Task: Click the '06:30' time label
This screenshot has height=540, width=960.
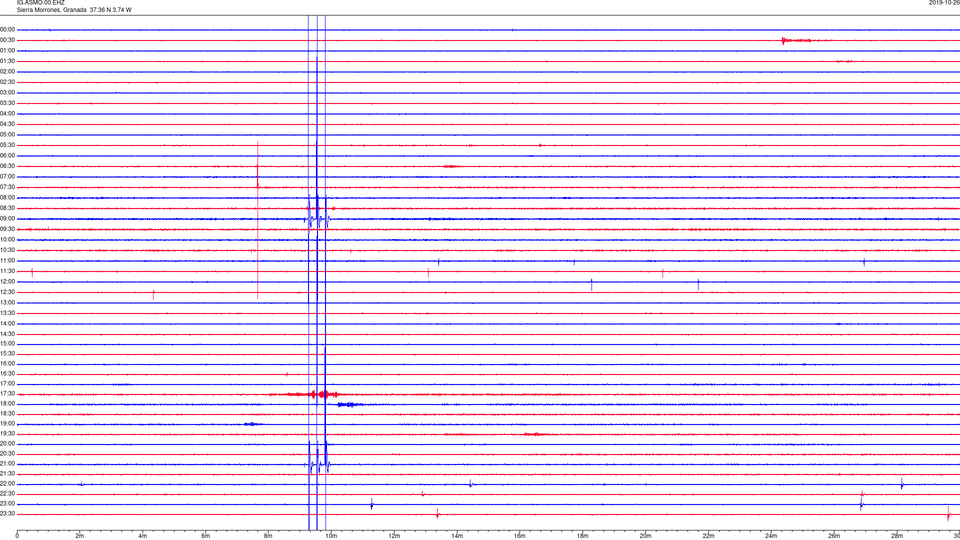Action: tap(8, 166)
